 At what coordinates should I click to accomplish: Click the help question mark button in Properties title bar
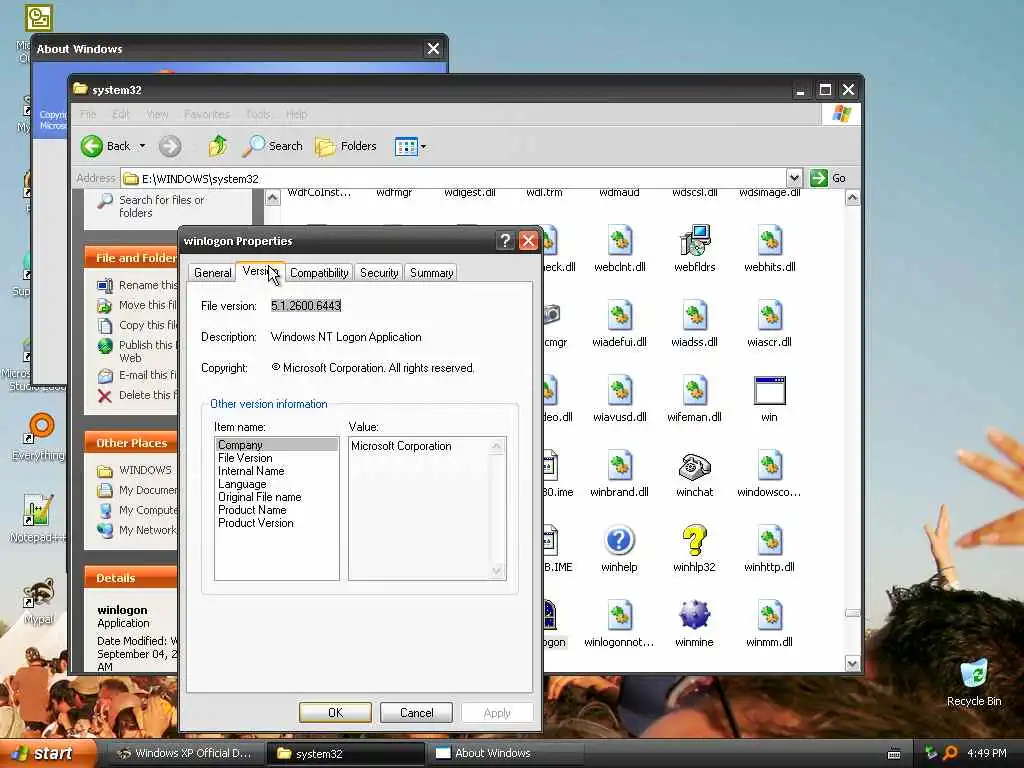coord(505,240)
